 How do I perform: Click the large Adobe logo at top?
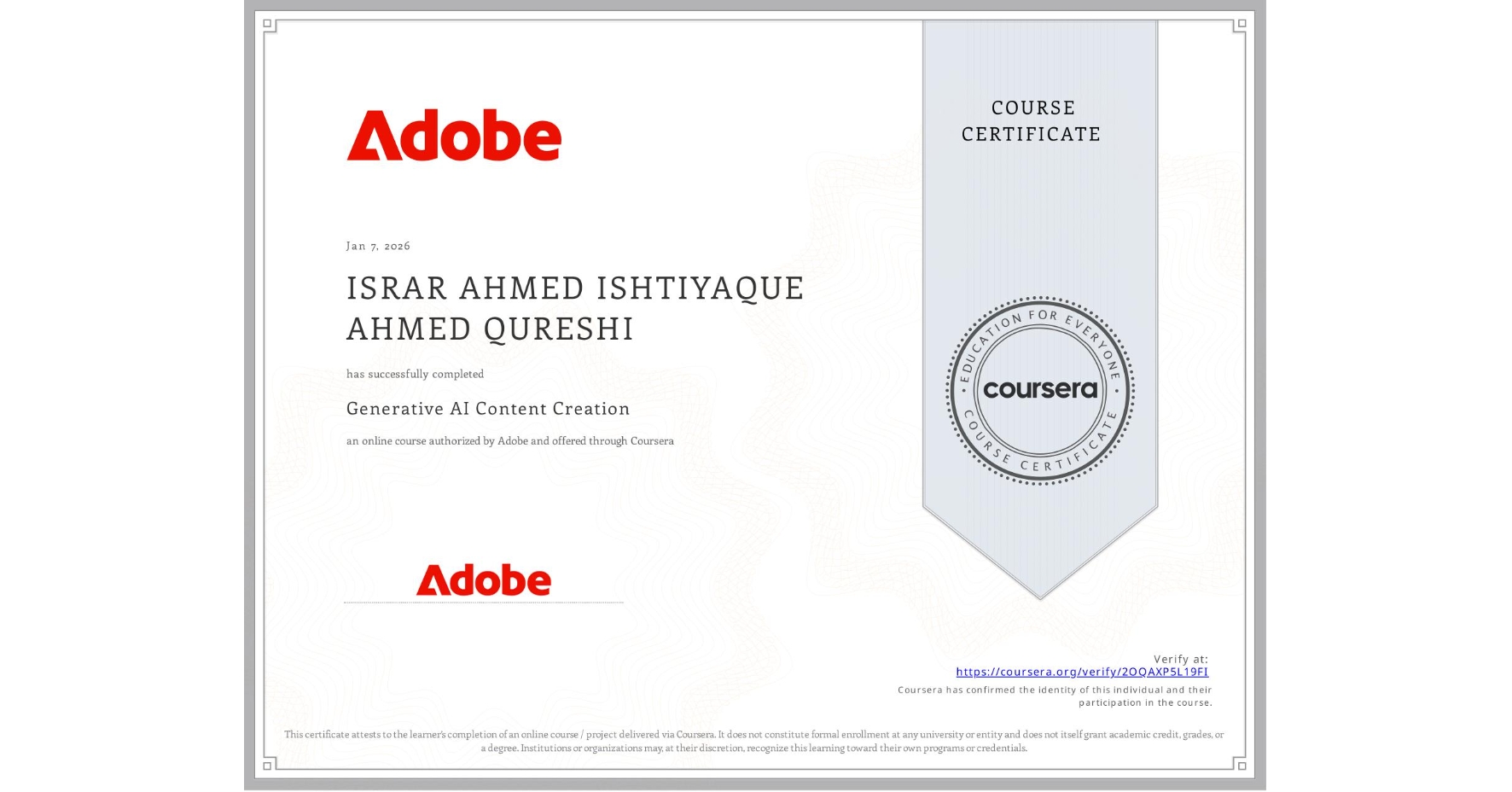click(454, 135)
